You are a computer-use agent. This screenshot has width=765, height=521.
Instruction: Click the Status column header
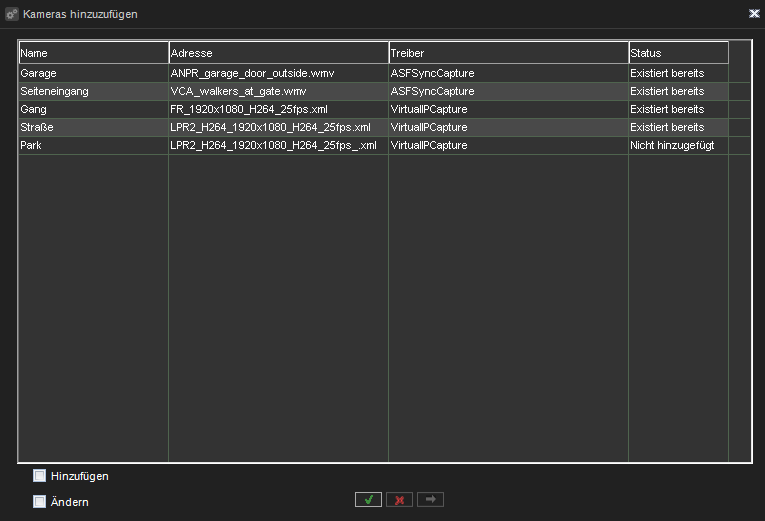click(678, 53)
